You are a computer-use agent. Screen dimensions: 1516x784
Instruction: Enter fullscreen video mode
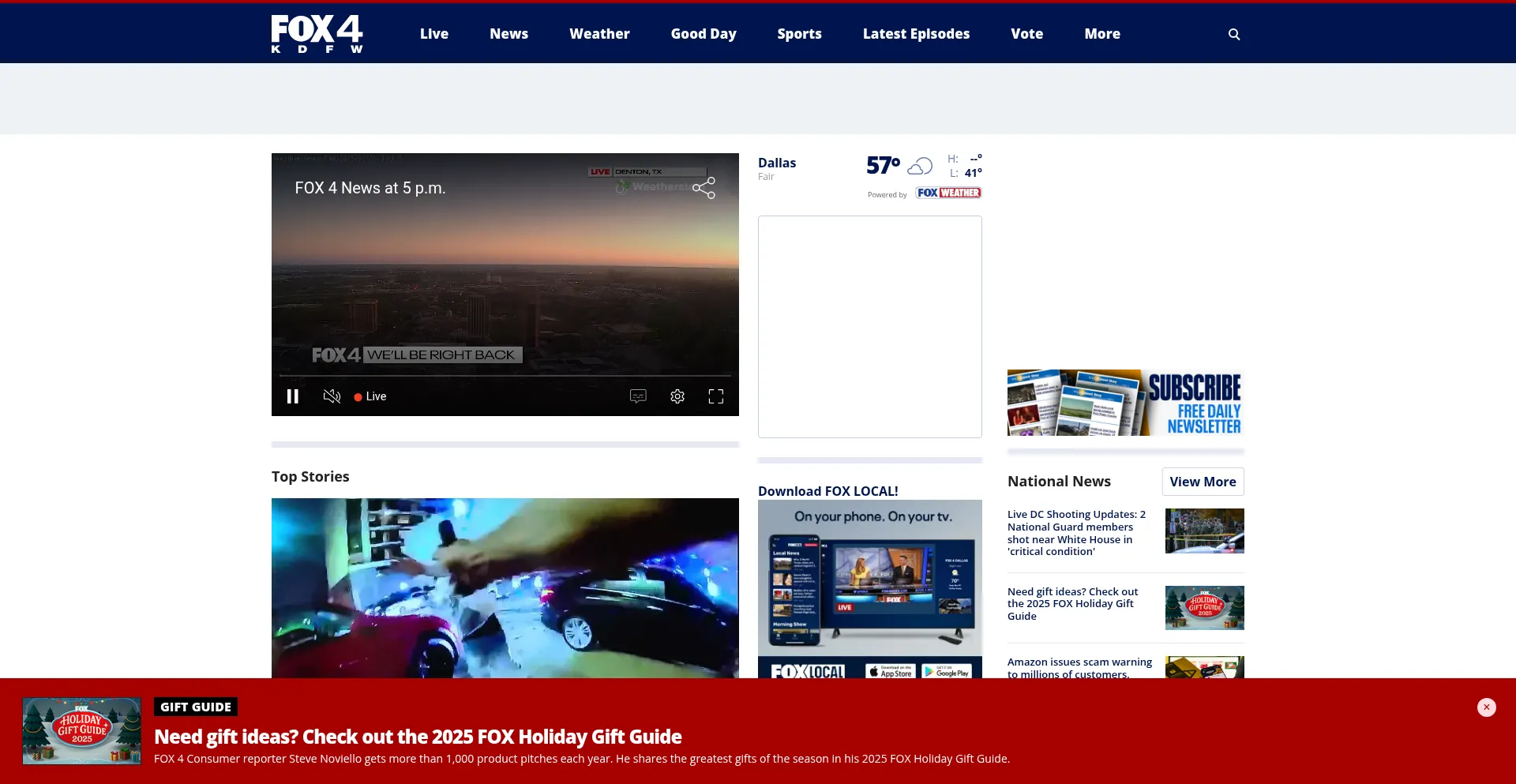715,396
